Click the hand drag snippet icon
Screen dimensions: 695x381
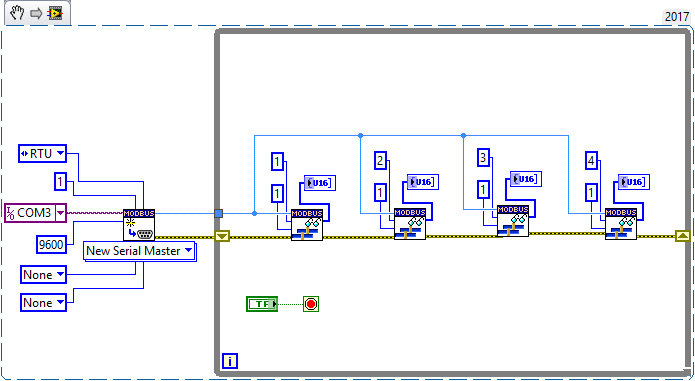pyautogui.click(x=17, y=14)
